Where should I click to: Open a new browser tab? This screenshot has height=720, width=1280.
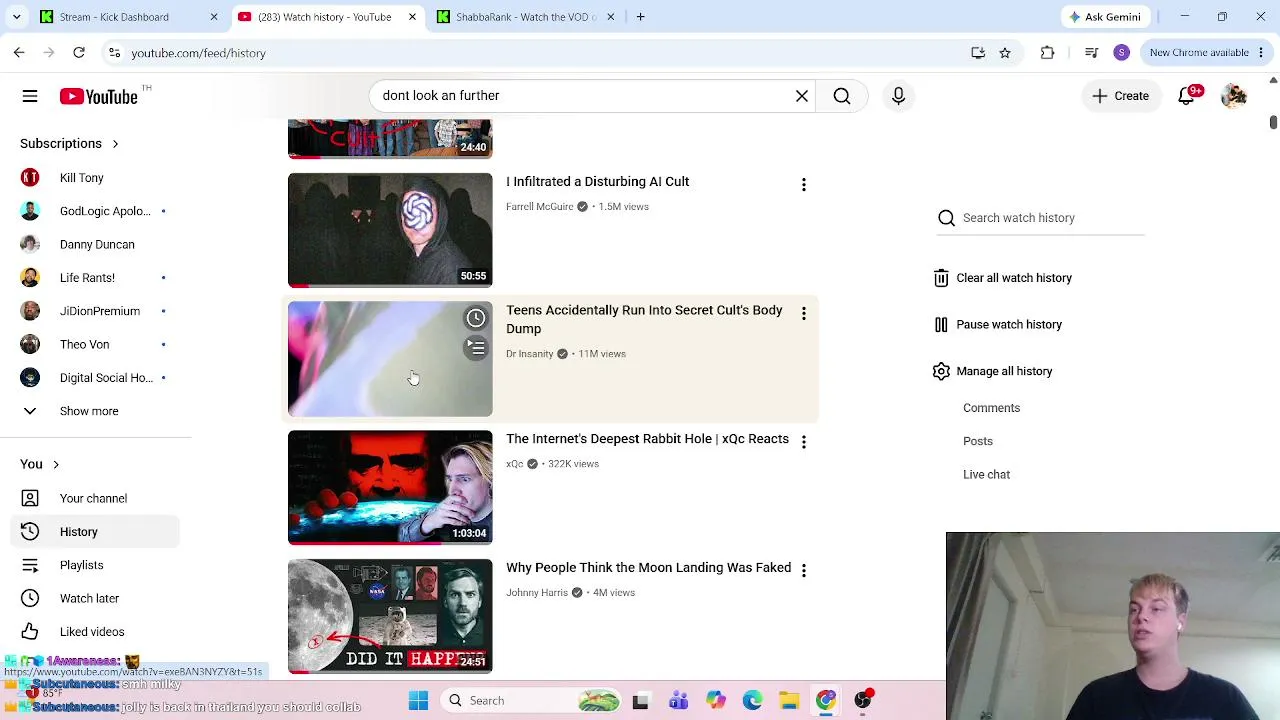pyautogui.click(x=641, y=17)
